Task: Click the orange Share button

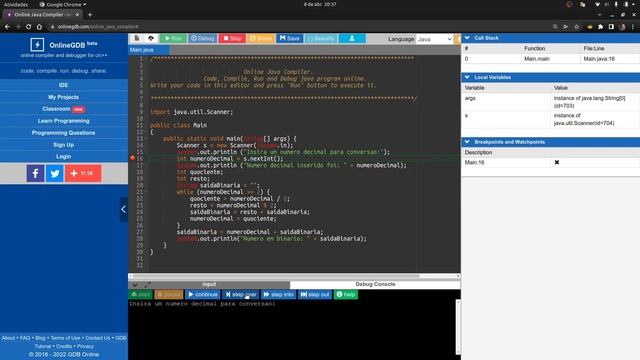Action: (260, 38)
